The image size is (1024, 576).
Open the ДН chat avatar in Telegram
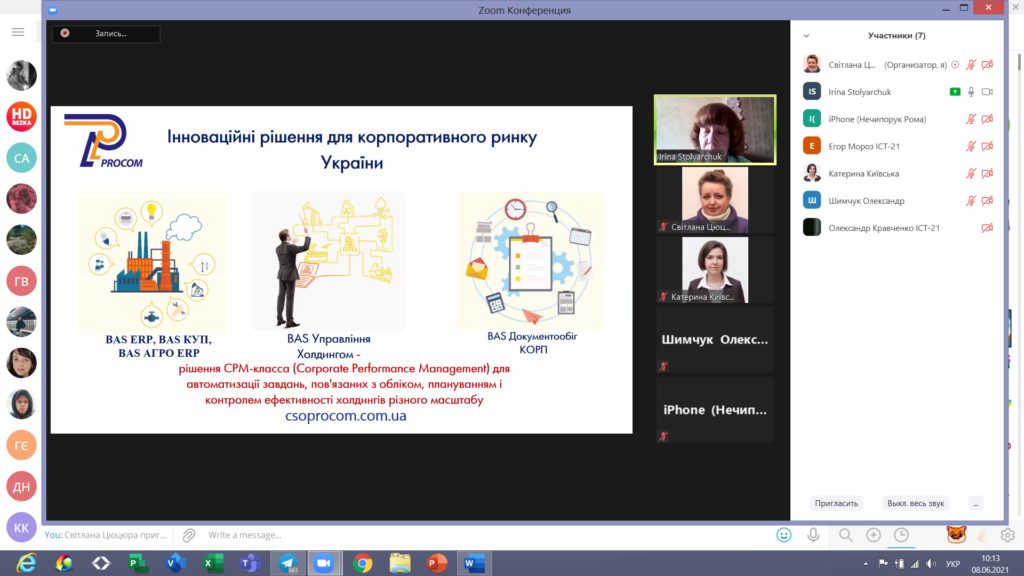22,487
